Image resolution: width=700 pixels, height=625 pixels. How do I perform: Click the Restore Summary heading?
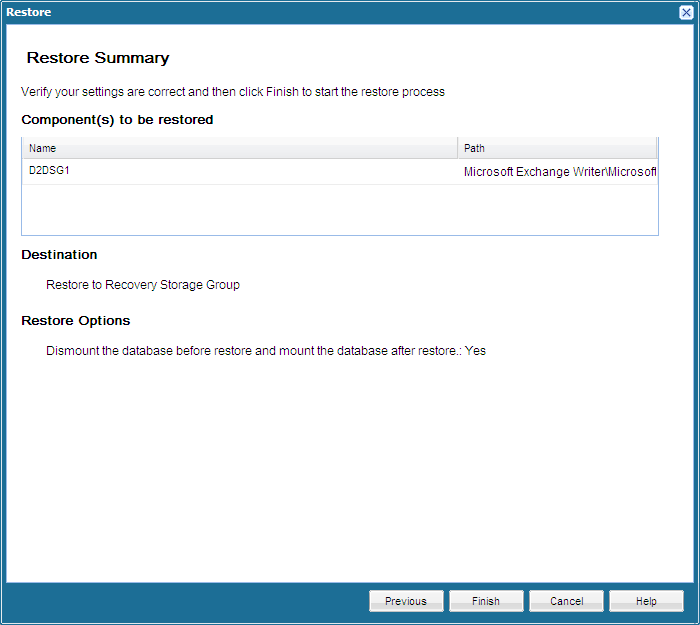pos(98,58)
